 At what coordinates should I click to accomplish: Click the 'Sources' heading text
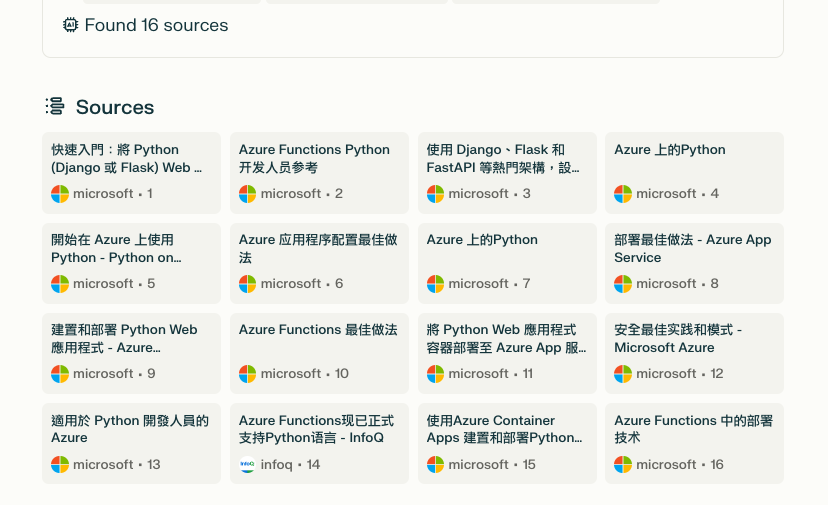[x=115, y=107]
